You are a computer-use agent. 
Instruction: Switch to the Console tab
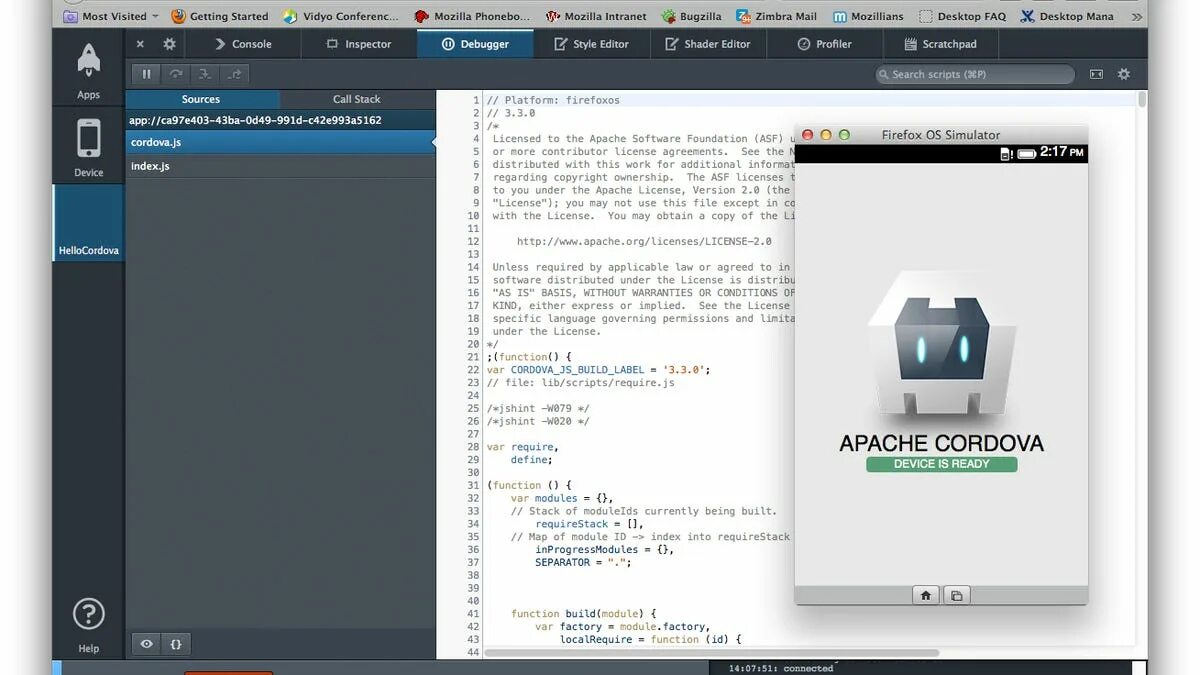243,44
